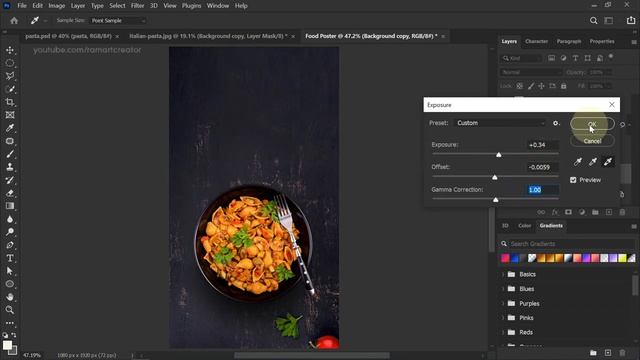Image resolution: width=640 pixels, height=360 pixels.
Task: Close the Exposure dialog
Action: pos(611,105)
